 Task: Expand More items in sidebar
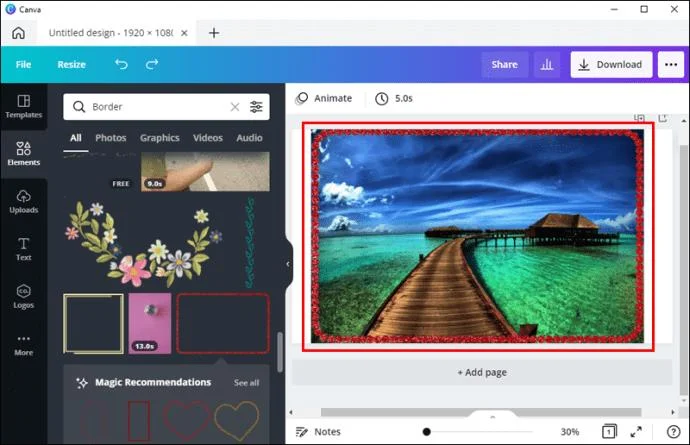(23, 344)
